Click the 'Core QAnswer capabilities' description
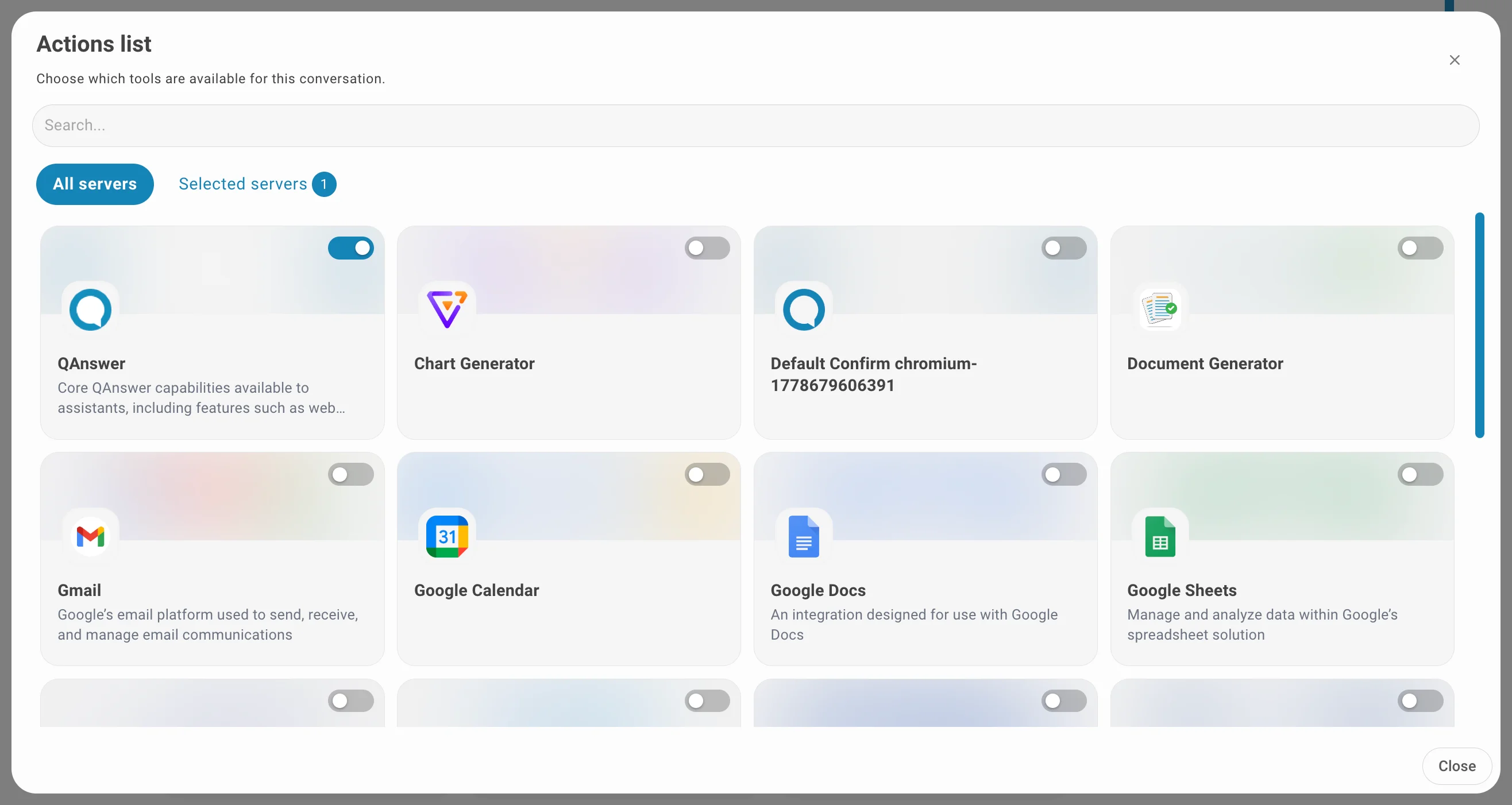 201,398
